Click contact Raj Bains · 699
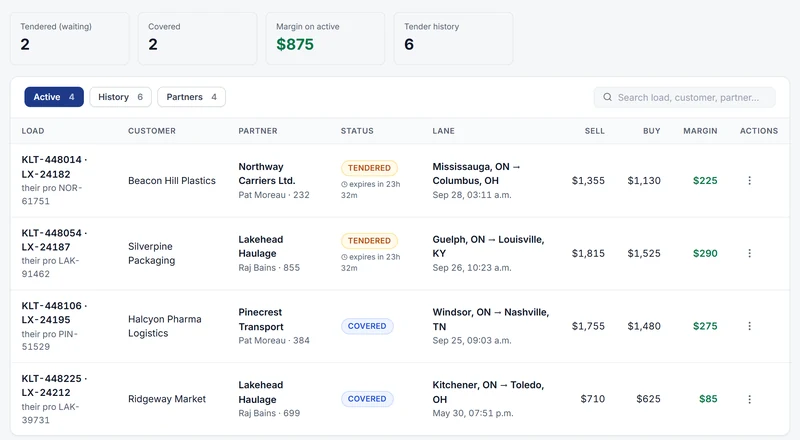Screen dimensions: 800x440 click(269, 413)
